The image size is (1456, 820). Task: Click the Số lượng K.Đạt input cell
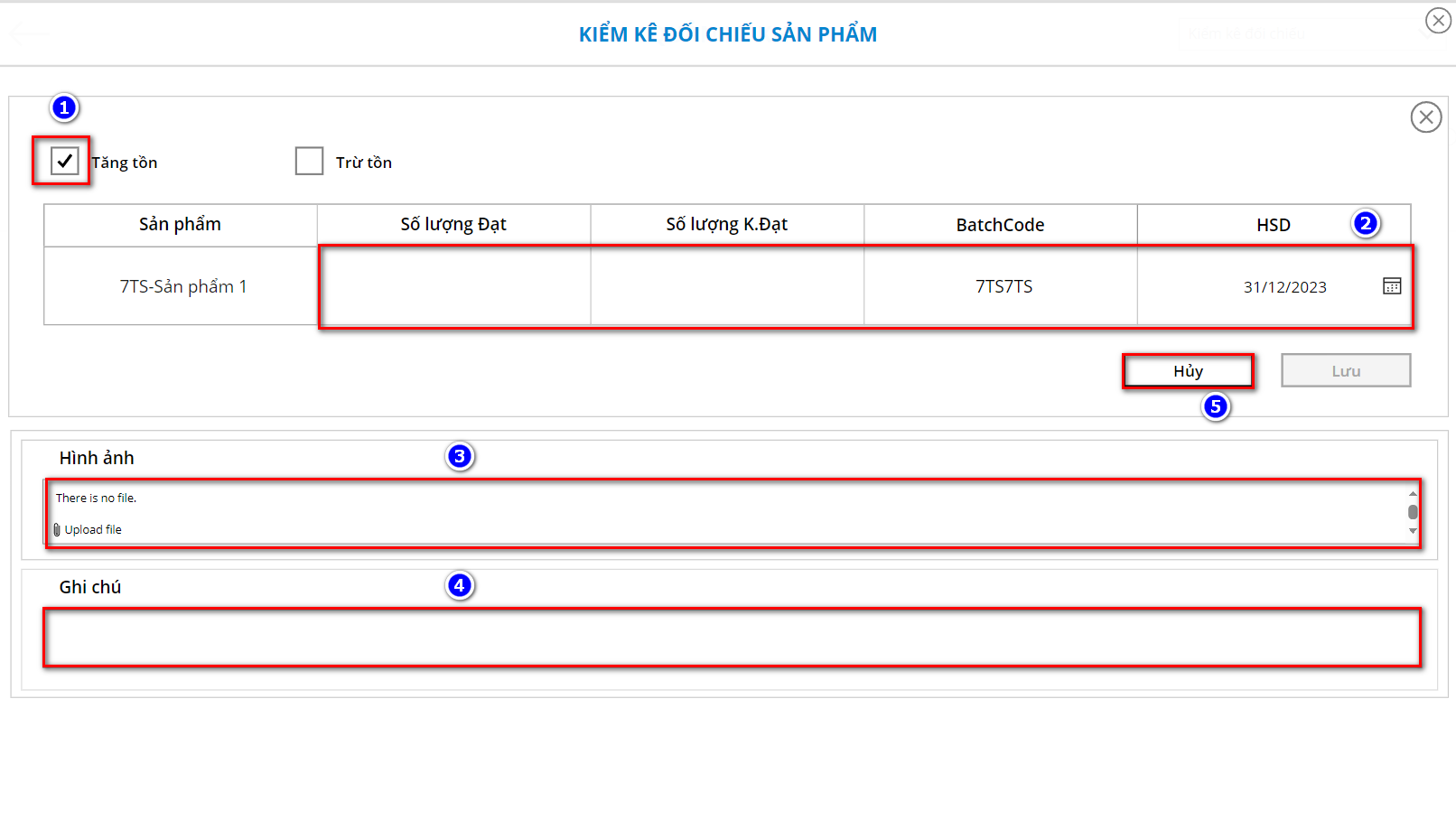pos(727,286)
